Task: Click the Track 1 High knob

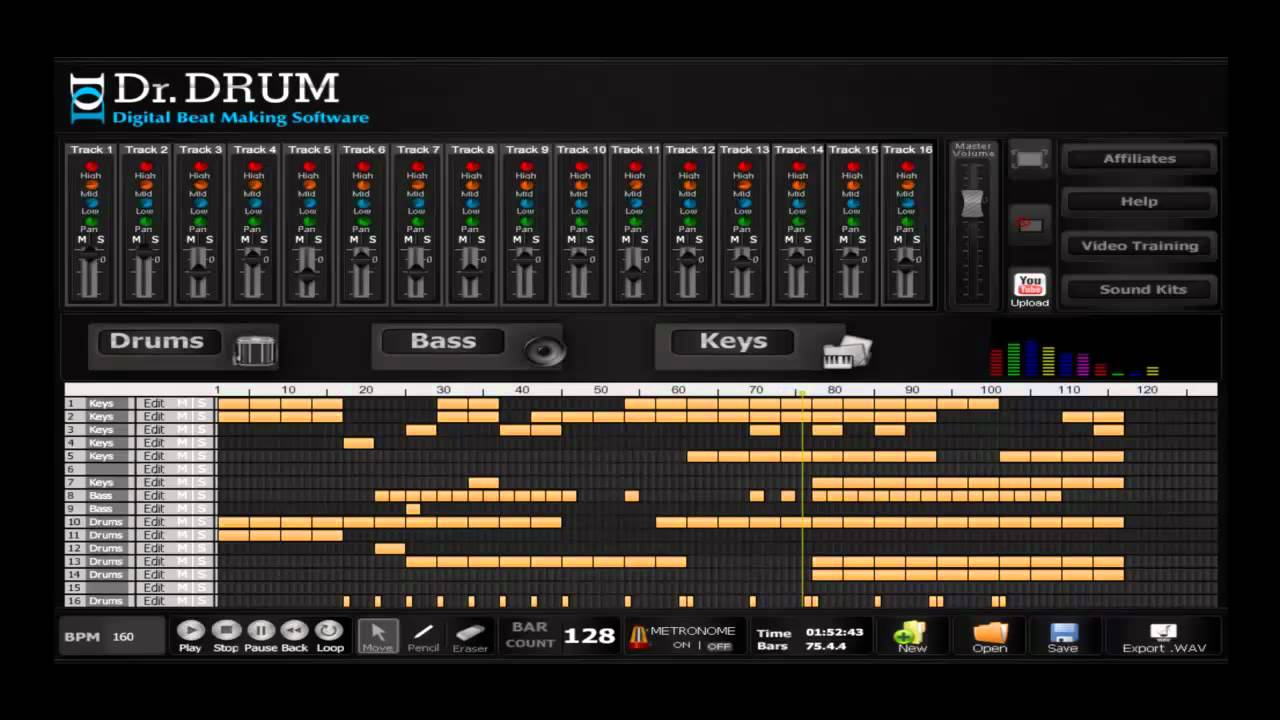Action: (x=91, y=166)
